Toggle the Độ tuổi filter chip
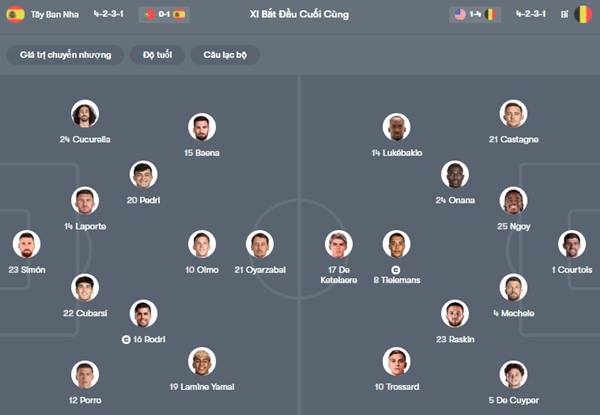This screenshot has width=600, height=415. pos(158,55)
